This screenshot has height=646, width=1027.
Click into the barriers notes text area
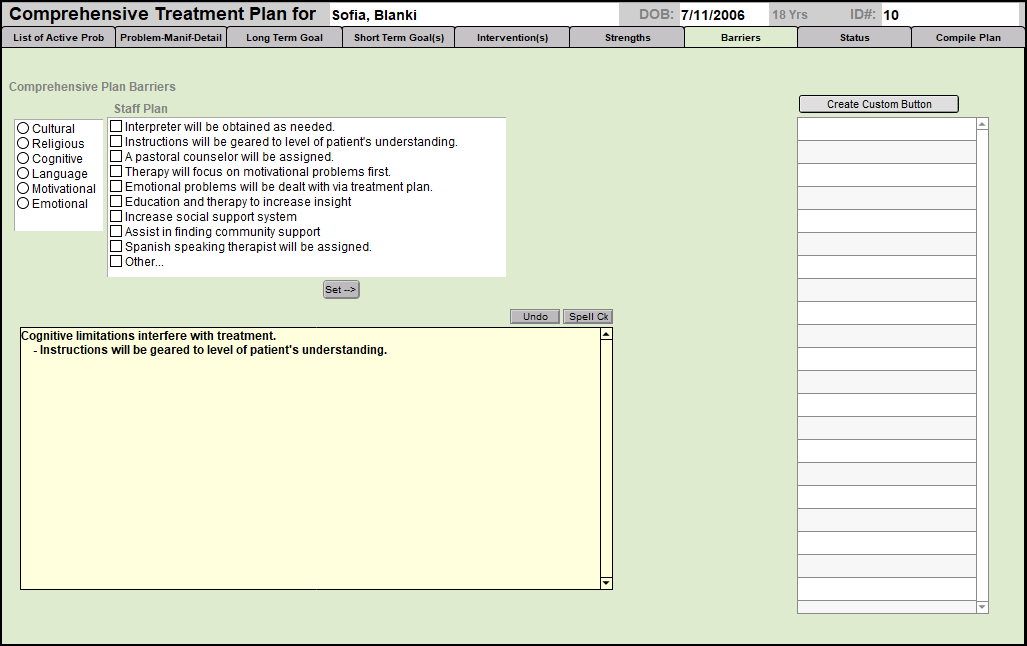(310, 460)
